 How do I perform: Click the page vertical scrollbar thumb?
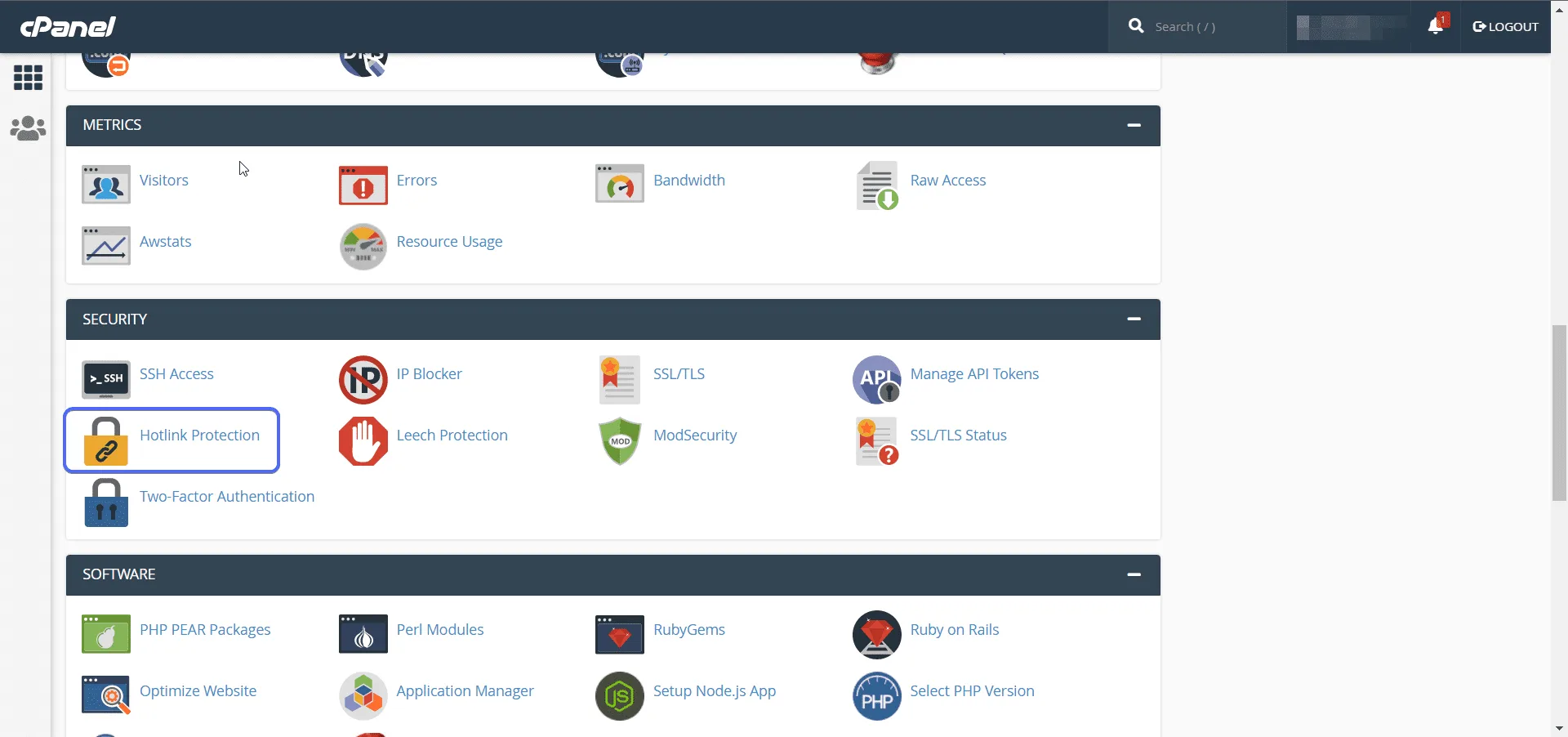[x=1559, y=413]
